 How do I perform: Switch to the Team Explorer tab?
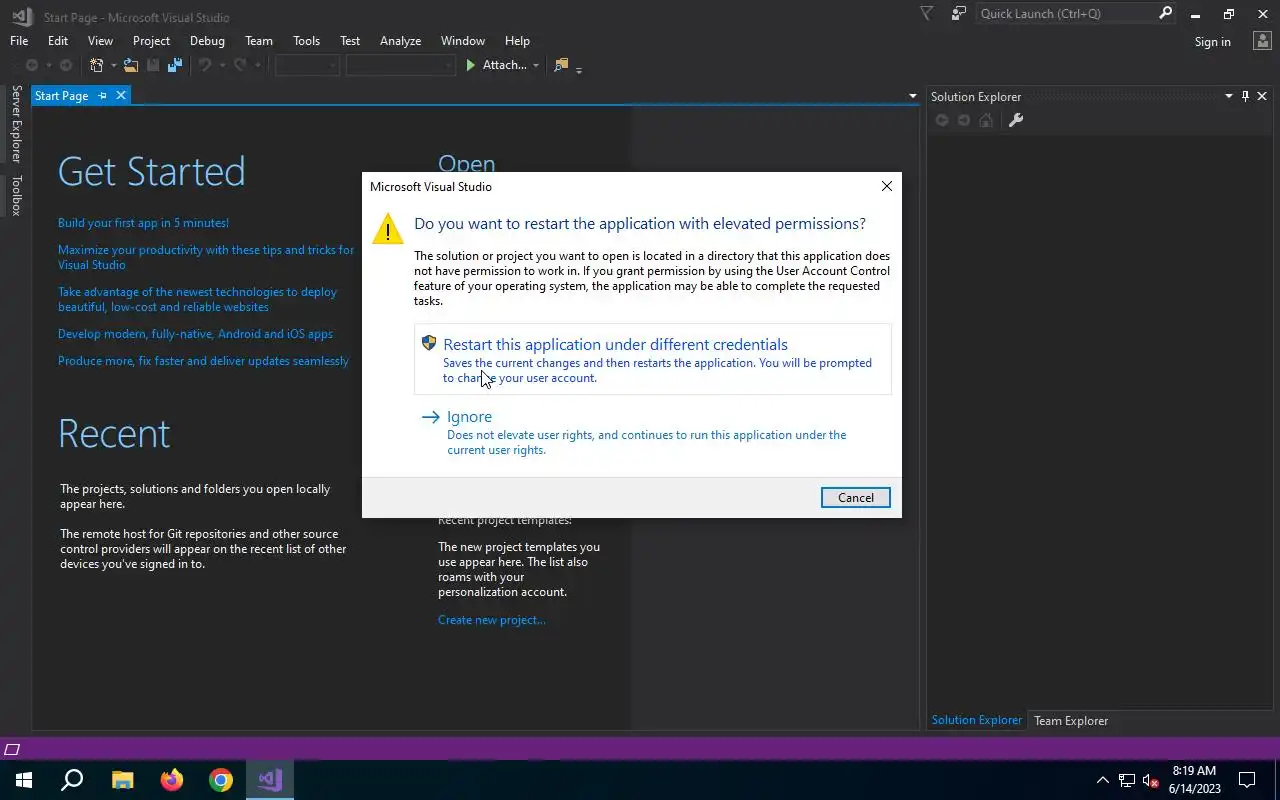1071,720
